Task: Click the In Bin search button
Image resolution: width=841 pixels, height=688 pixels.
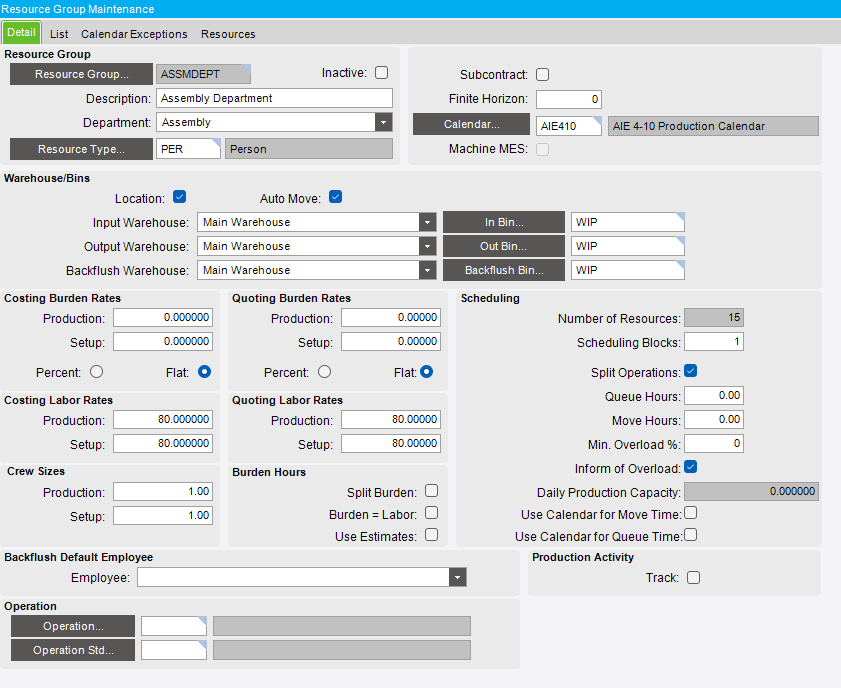Action: click(504, 222)
